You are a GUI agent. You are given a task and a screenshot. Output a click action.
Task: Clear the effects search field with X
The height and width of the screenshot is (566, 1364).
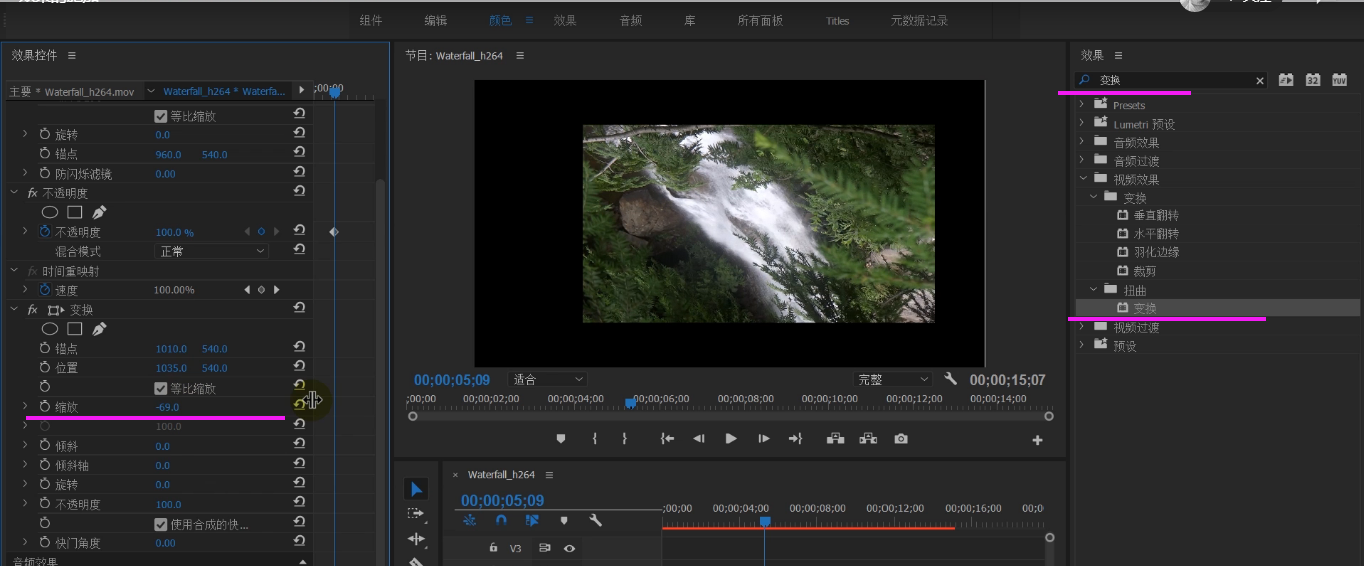[1260, 80]
